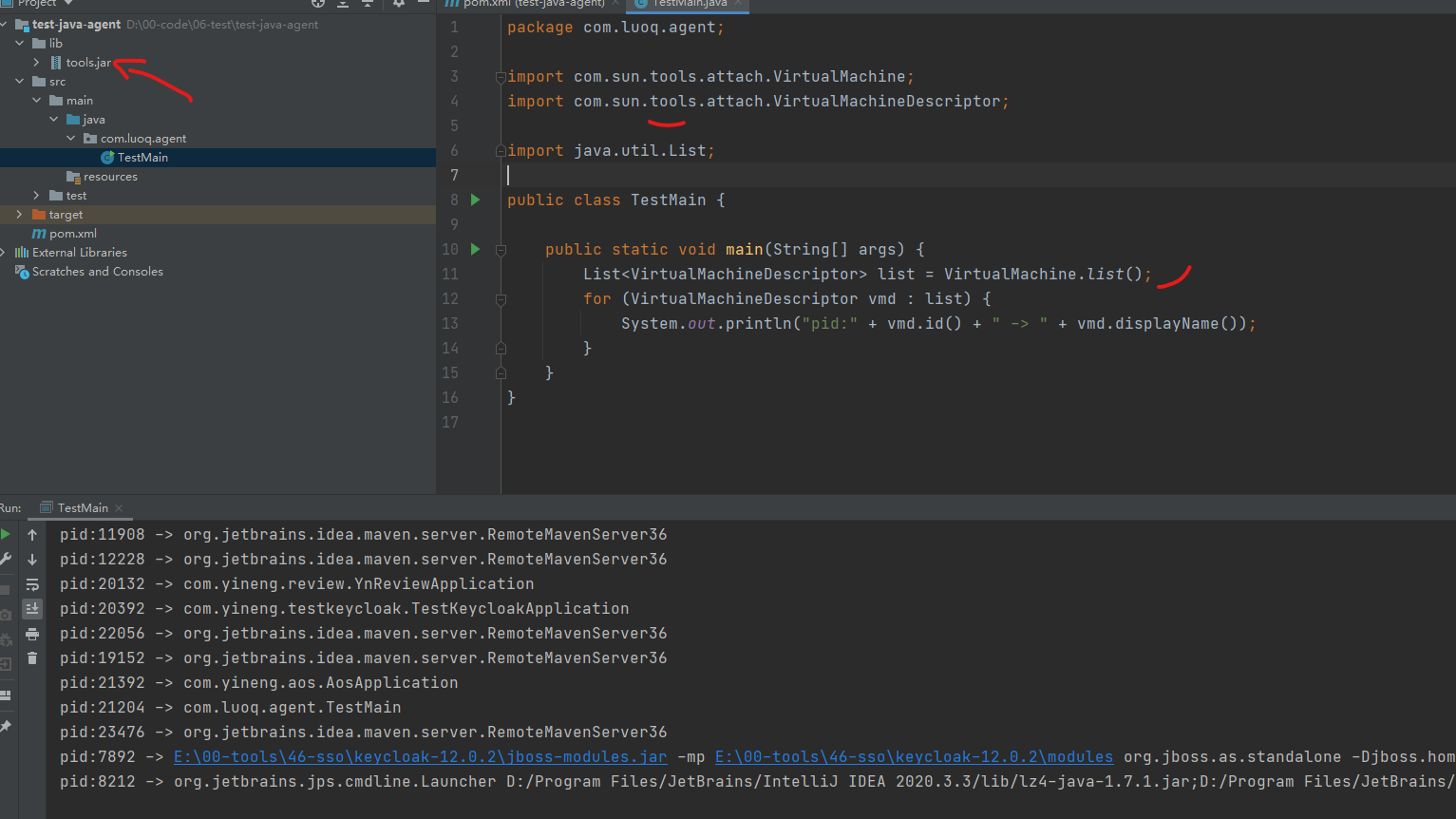Collapse the src folder
Screen dimensions: 1456x819
(18, 81)
